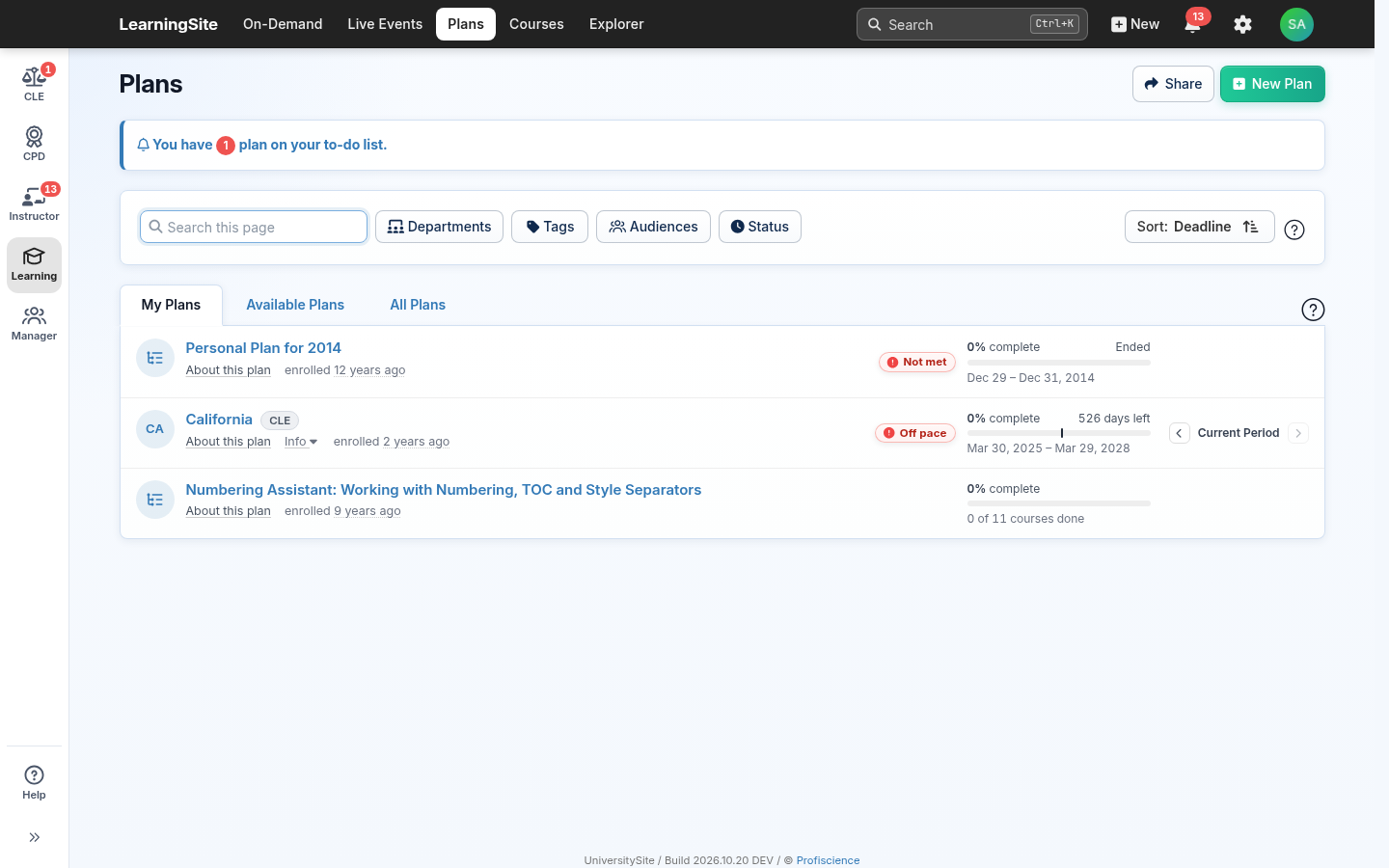
Task: Focus the Search this page field
Action: (254, 227)
